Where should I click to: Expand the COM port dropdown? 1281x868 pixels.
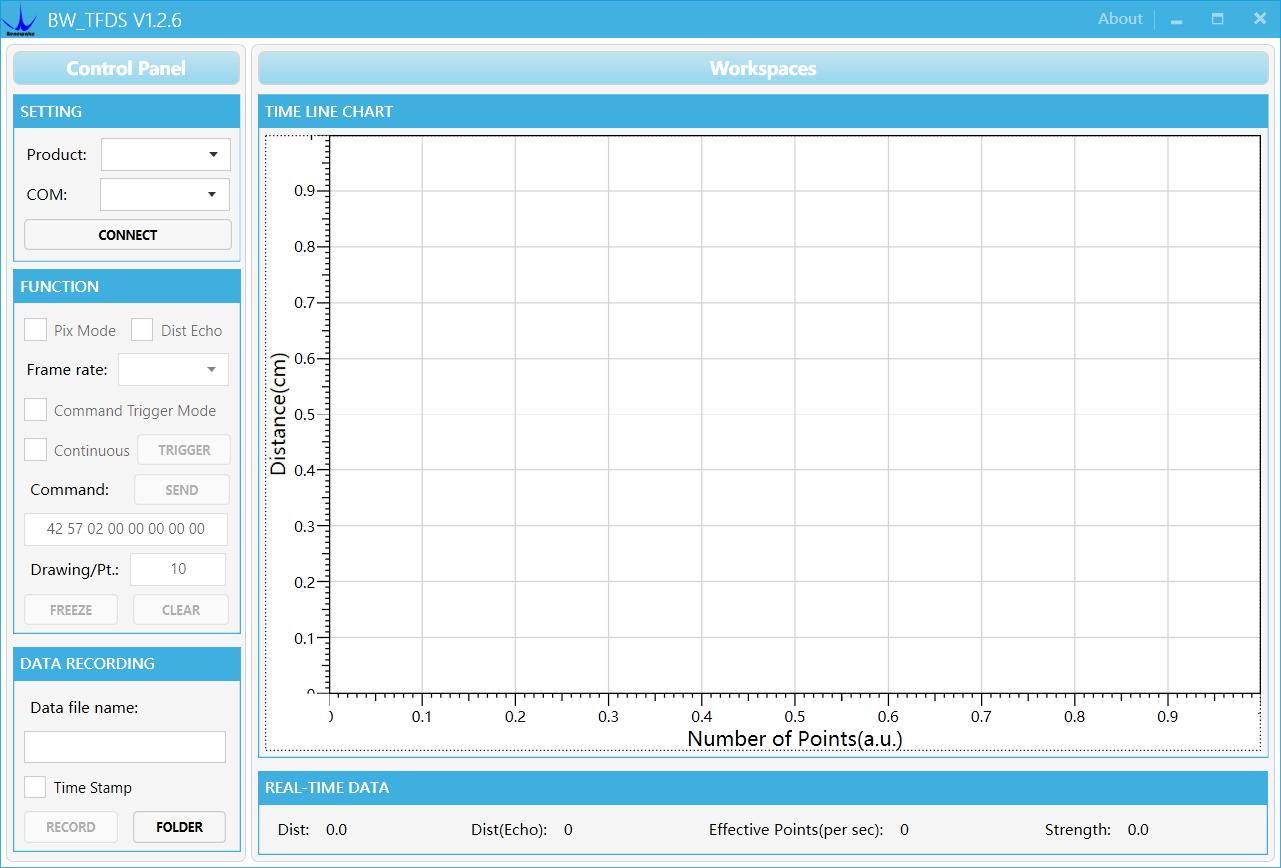click(165, 195)
